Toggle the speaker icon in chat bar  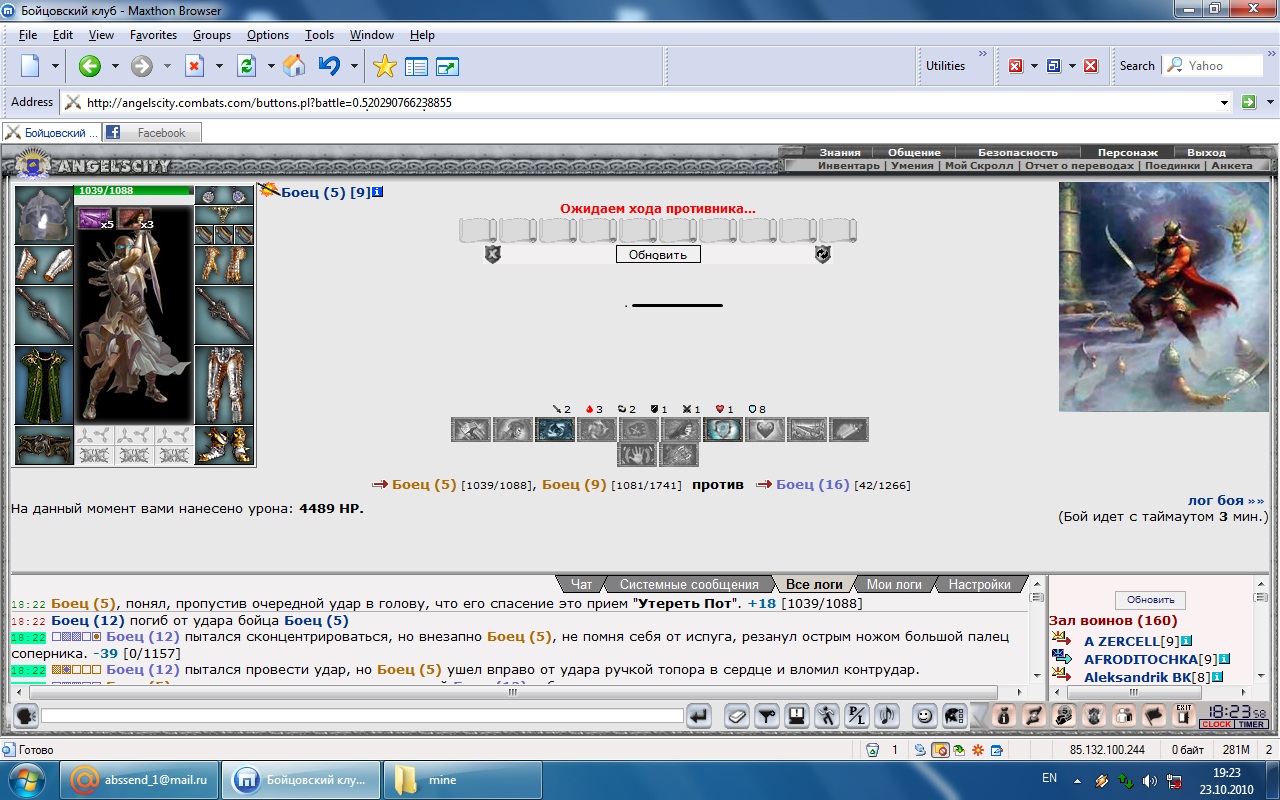tap(887, 715)
